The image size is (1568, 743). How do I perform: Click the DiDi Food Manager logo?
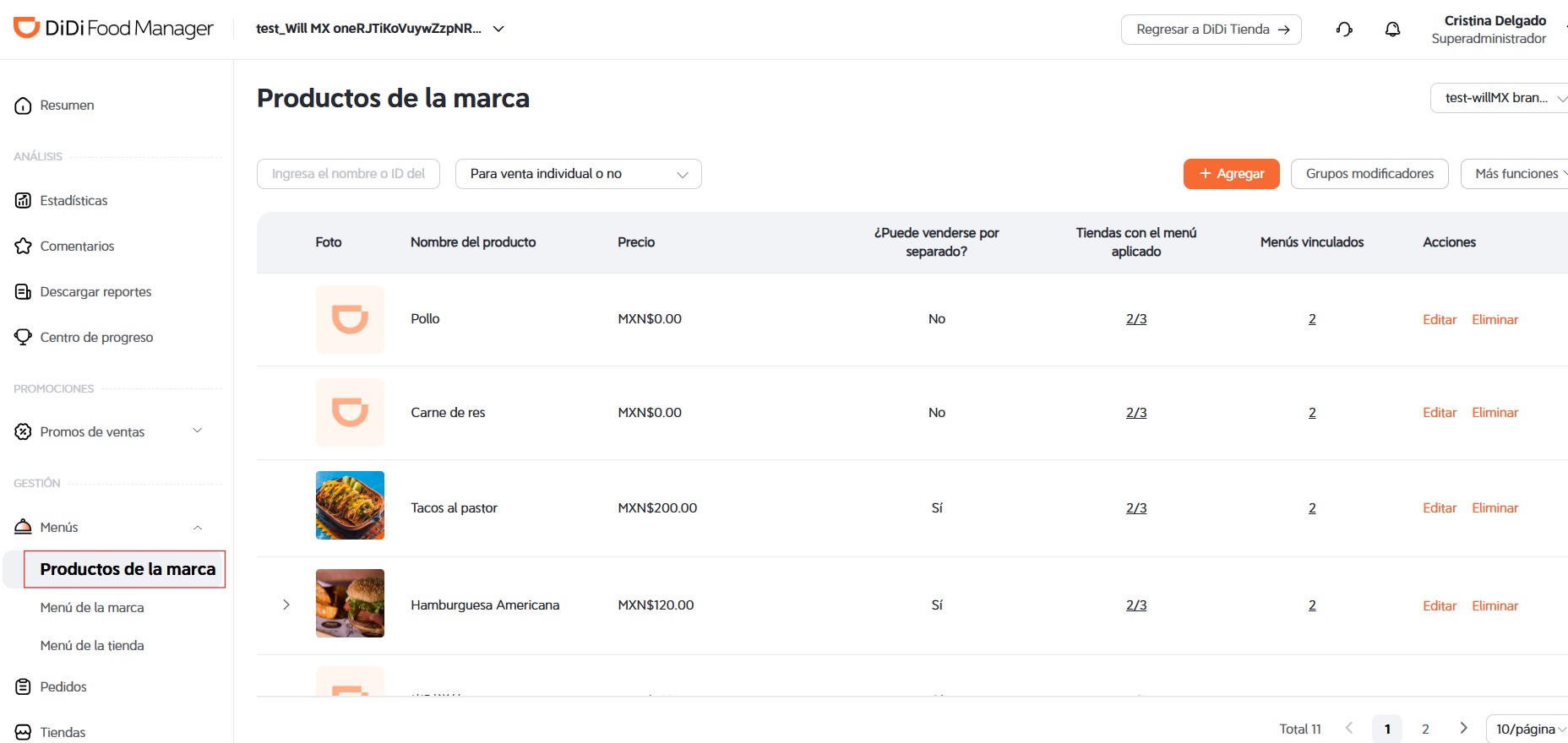[x=113, y=29]
